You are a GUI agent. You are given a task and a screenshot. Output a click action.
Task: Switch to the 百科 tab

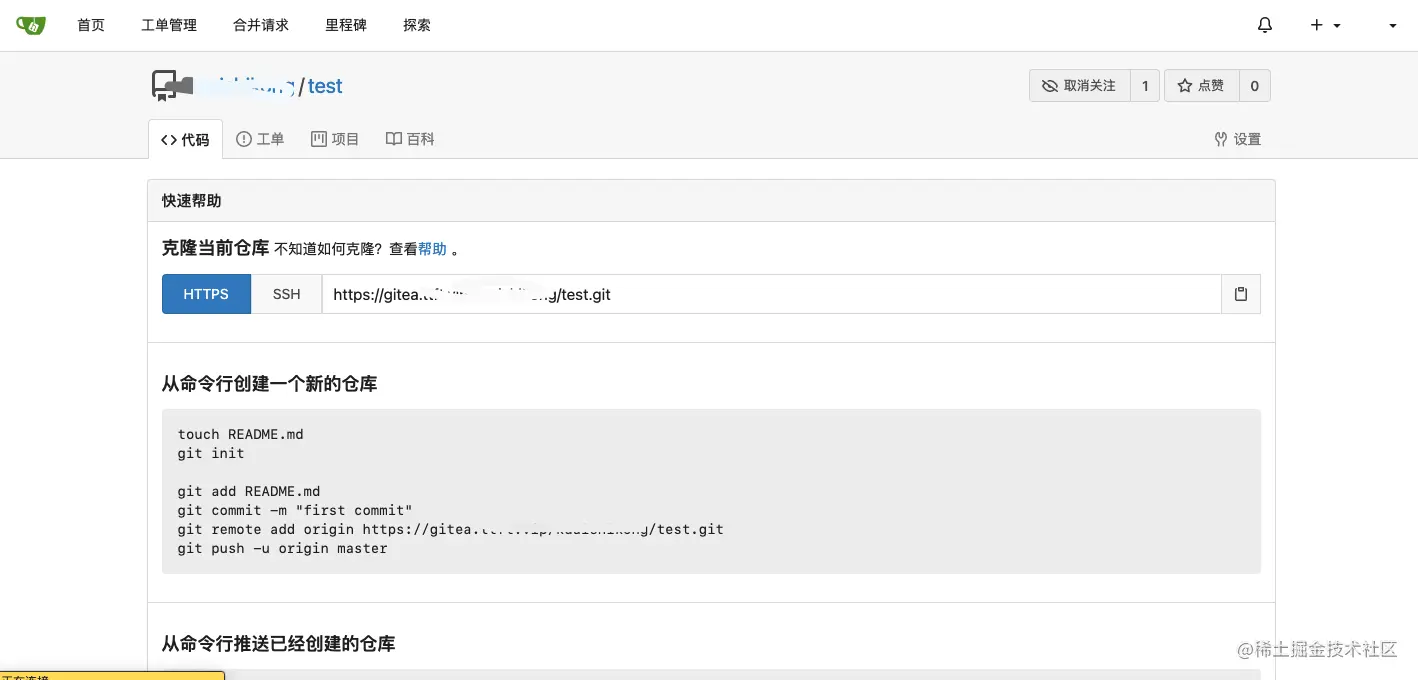coord(410,139)
